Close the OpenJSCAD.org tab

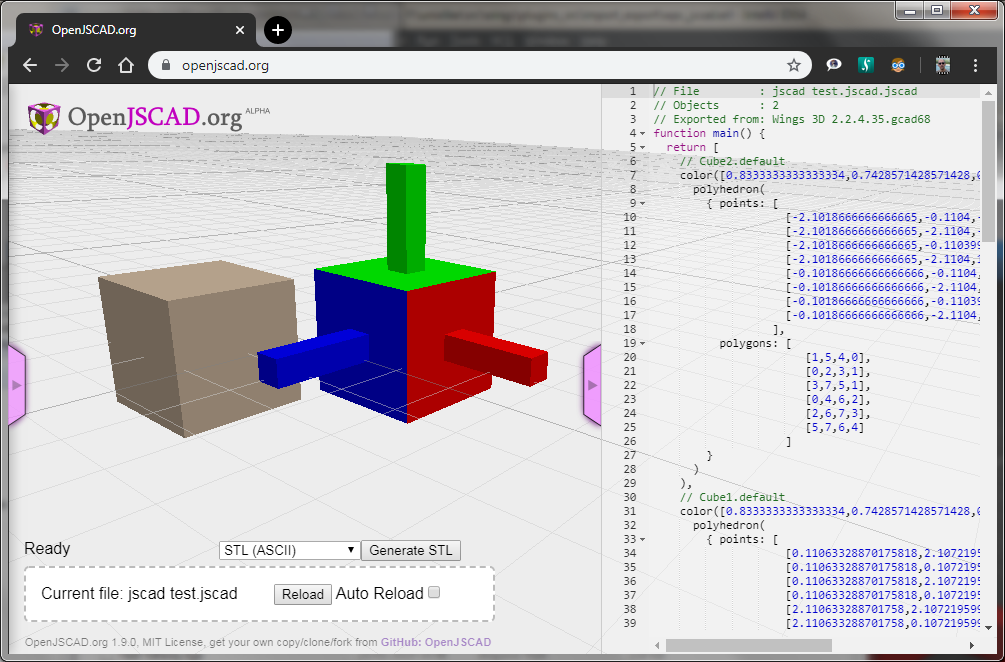240,30
